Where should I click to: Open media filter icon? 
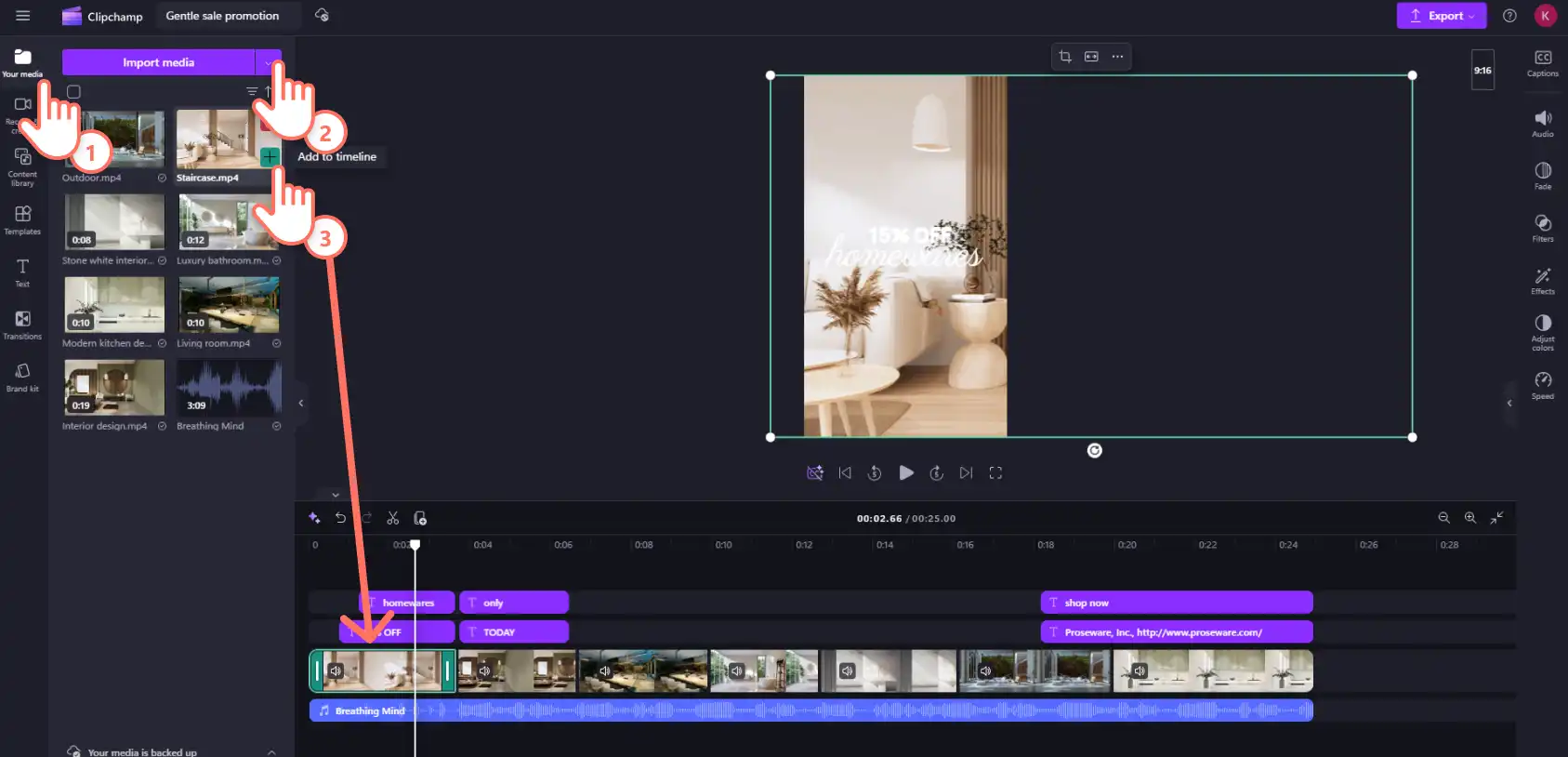(x=251, y=91)
